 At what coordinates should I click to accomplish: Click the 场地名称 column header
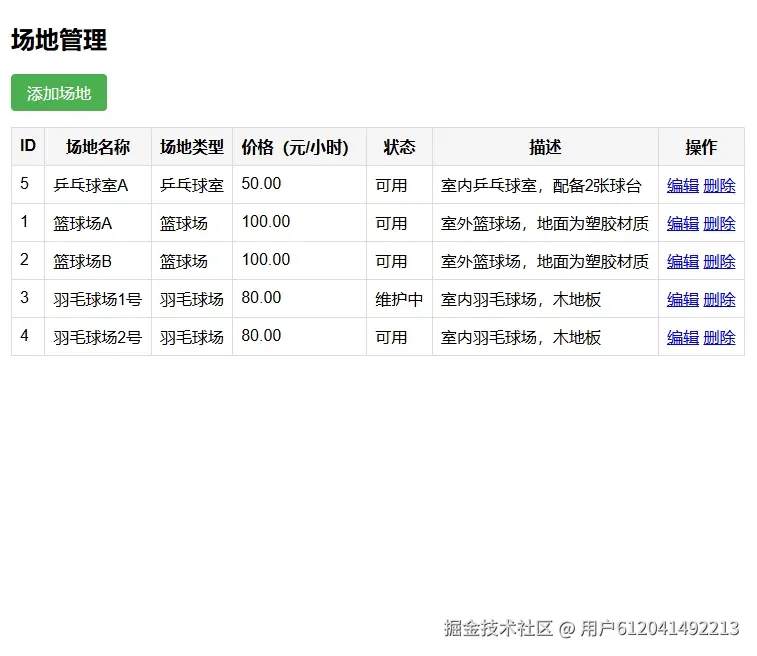coord(98,147)
